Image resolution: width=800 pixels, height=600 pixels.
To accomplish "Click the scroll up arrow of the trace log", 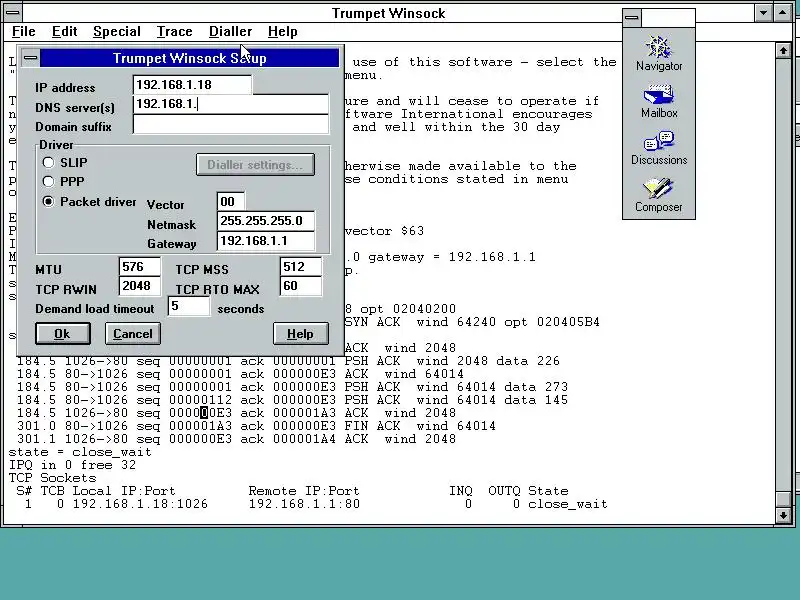I will 783,51.
